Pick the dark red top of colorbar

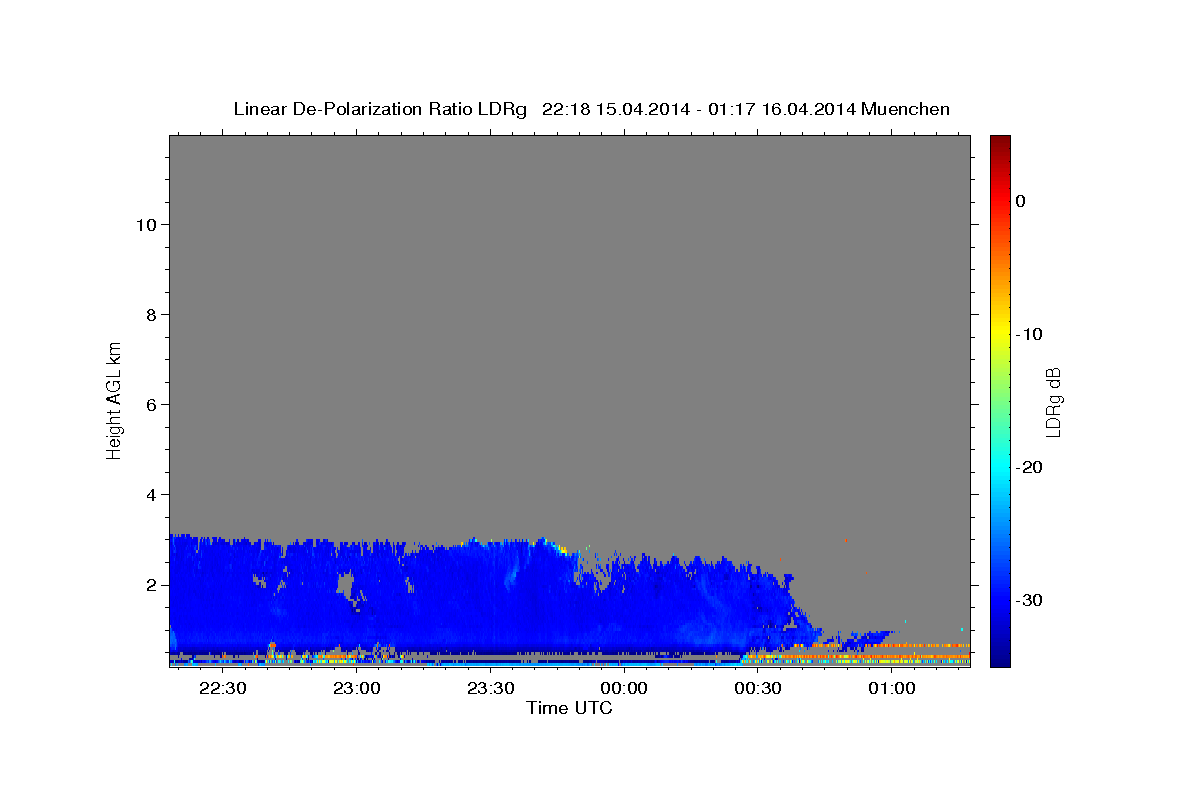[1000, 142]
